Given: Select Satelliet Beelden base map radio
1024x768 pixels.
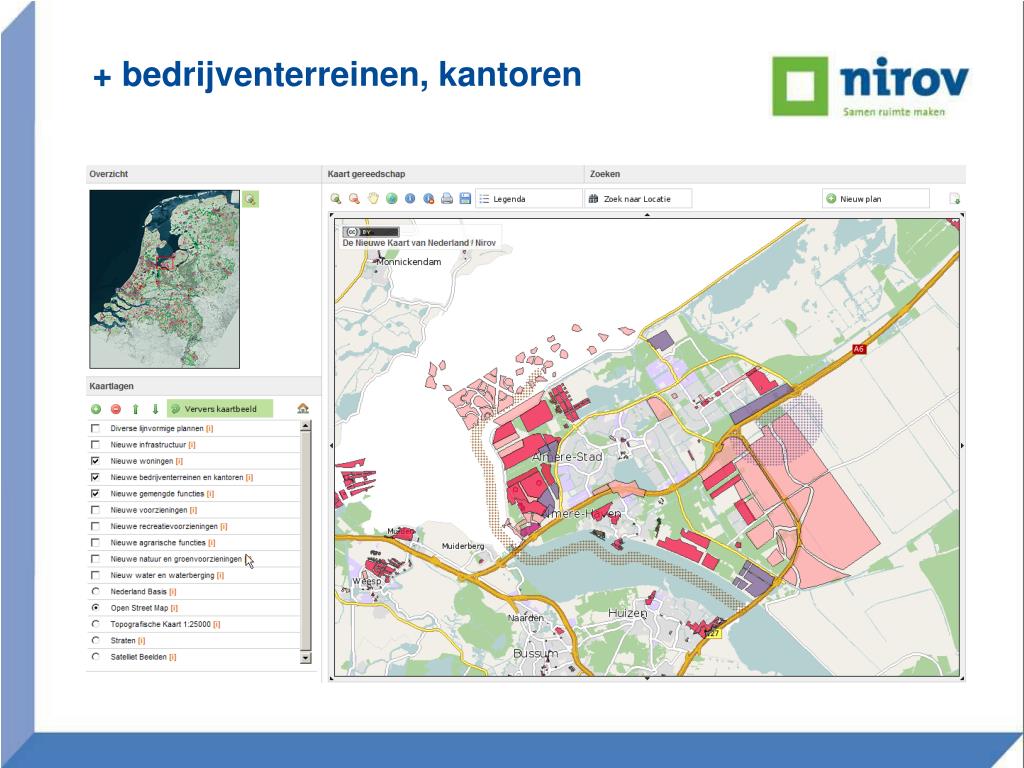Looking at the screenshot, I should click(95, 657).
